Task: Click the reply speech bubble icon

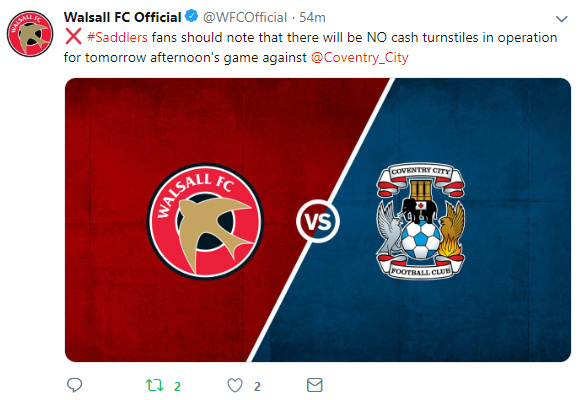Action: 74,385
